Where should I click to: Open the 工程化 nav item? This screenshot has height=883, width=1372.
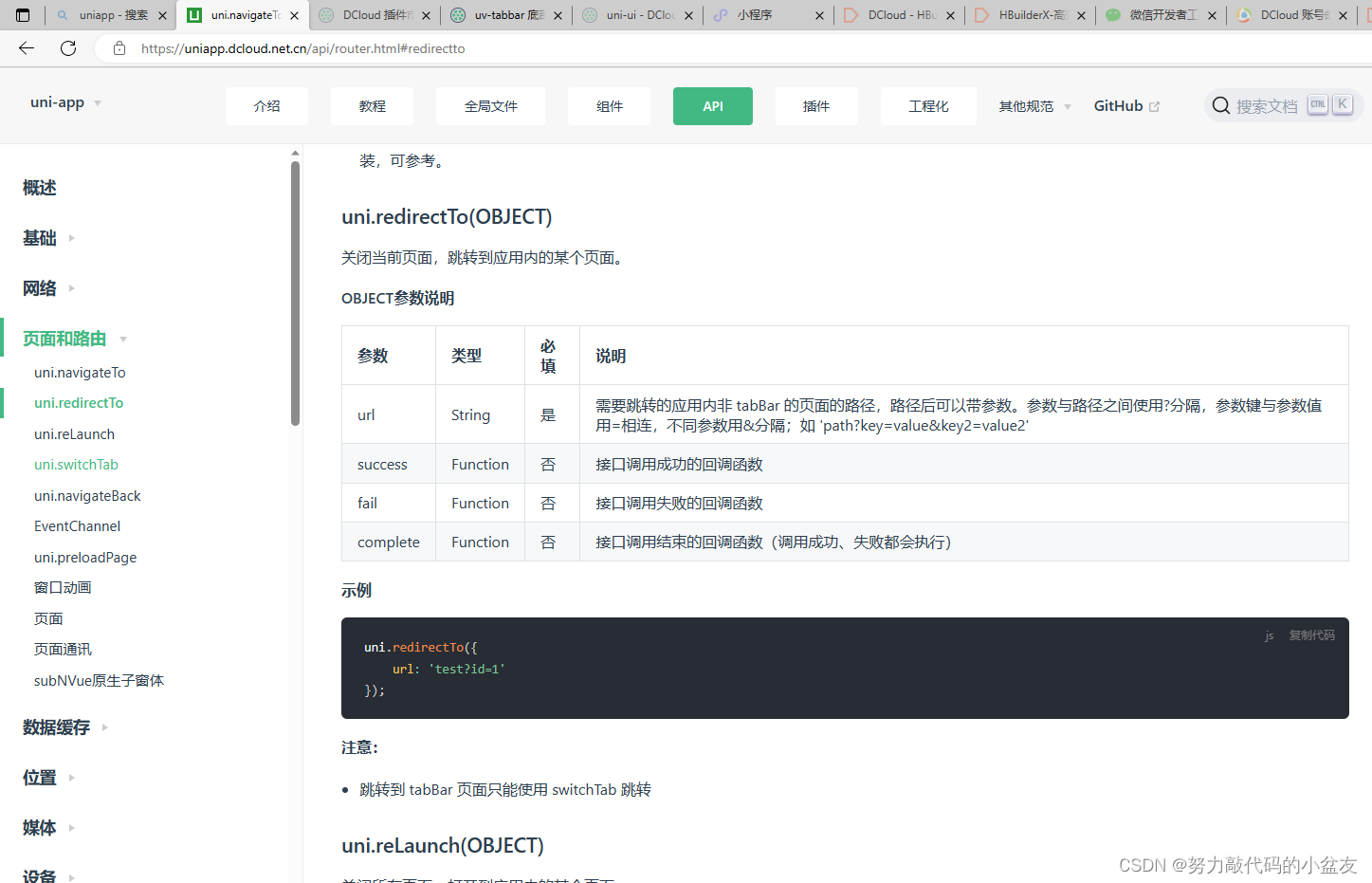pyautogui.click(x=928, y=106)
